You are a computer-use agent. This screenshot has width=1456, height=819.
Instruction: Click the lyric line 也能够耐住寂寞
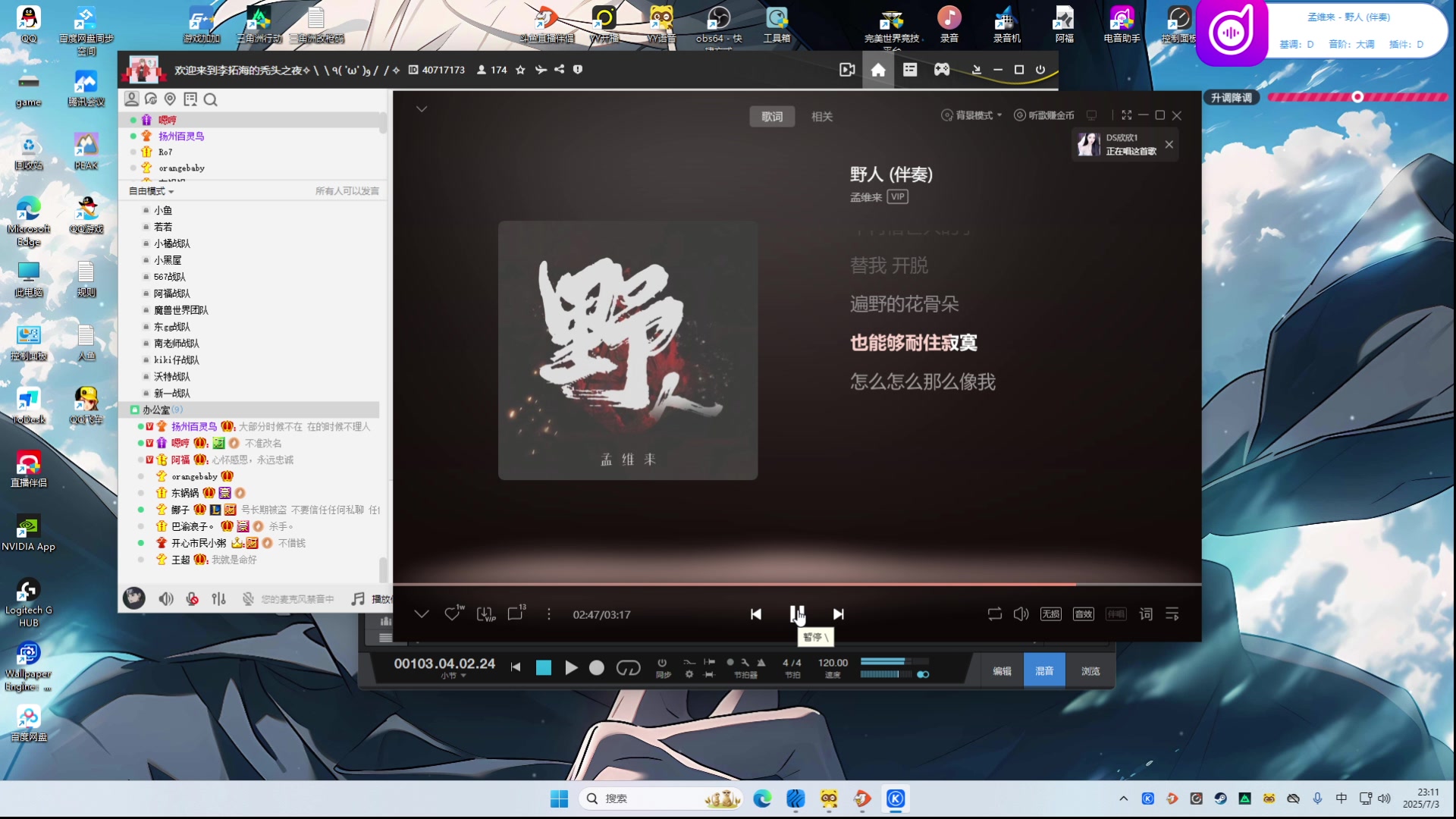click(914, 343)
